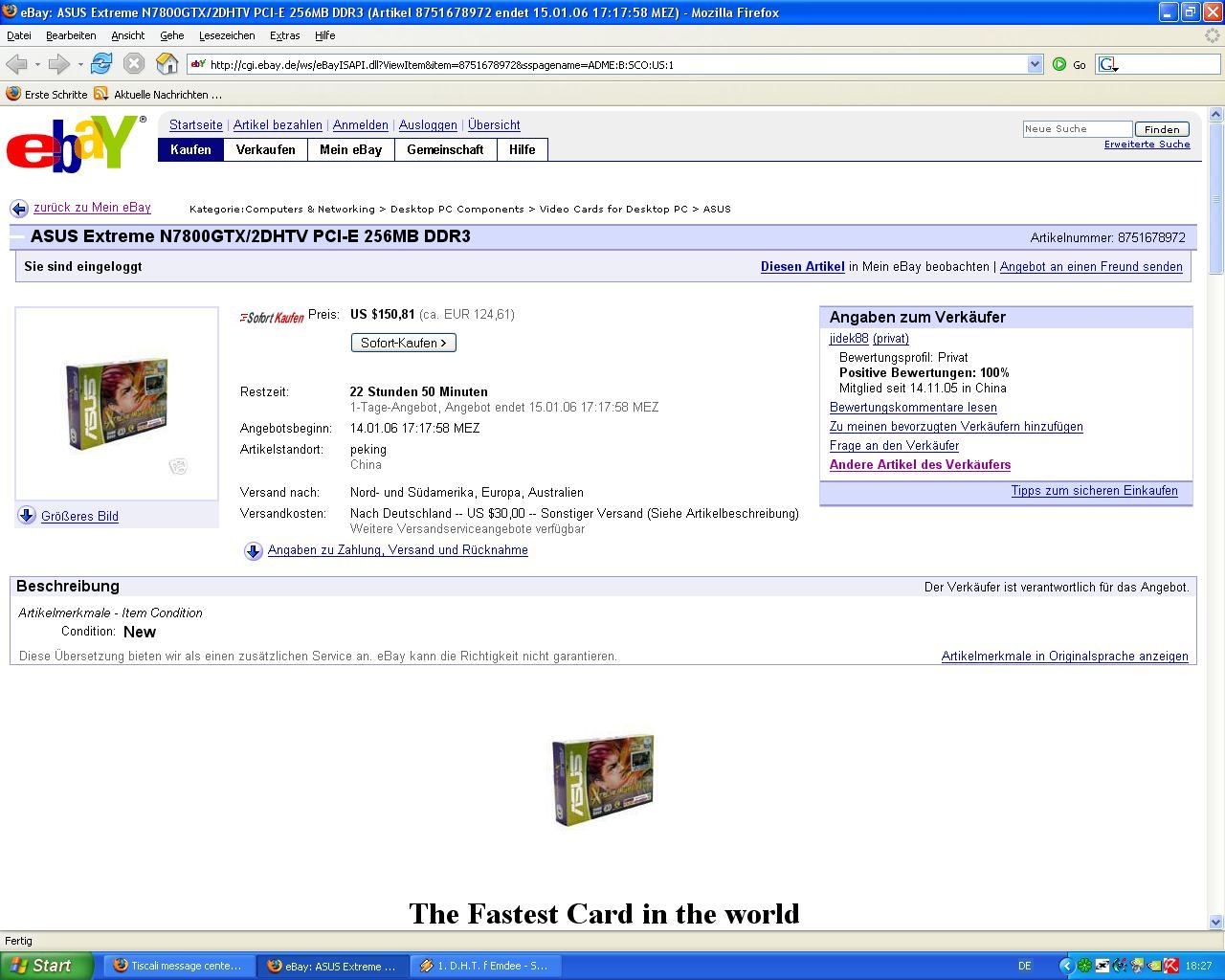Image resolution: width=1225 pixels, height=980 pixels.
Task: Click Bewertungskommentare lesen link
Action: (913, 408)
